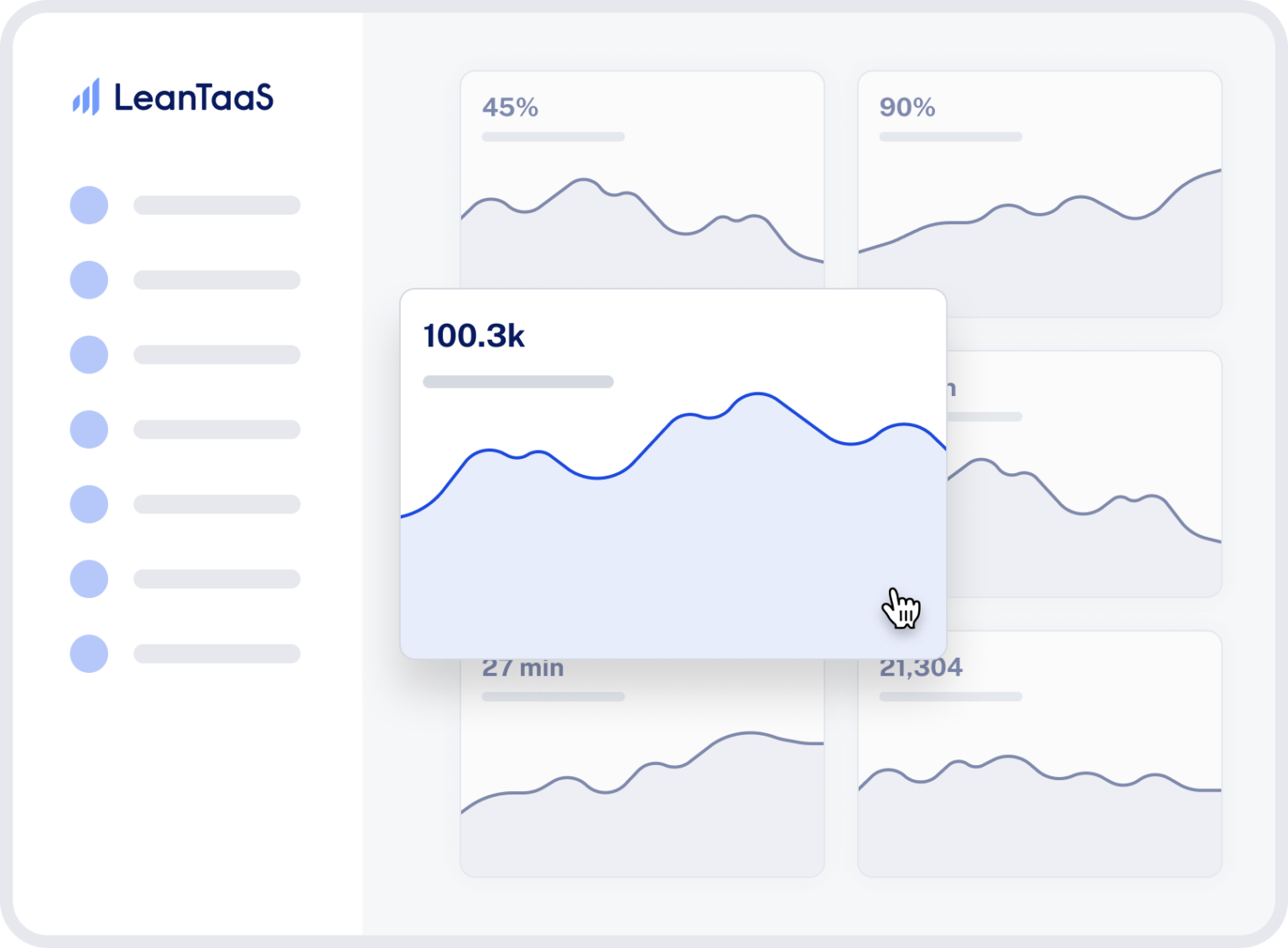
Task: Click the LeanTaaS bar-chart logo icon
Action: (x=86, y=97)
